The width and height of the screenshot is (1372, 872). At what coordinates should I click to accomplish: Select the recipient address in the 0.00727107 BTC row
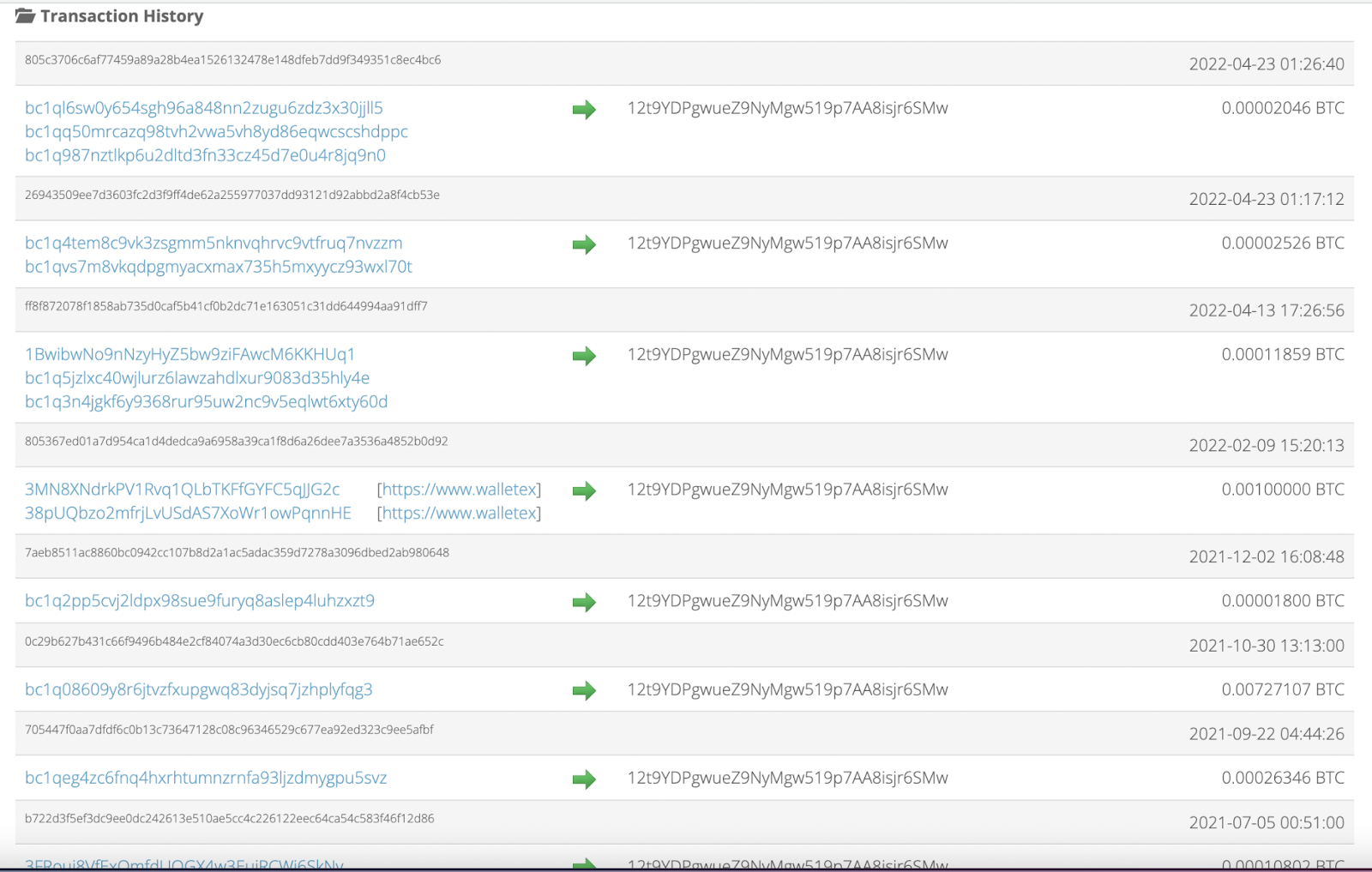(788, 689)
